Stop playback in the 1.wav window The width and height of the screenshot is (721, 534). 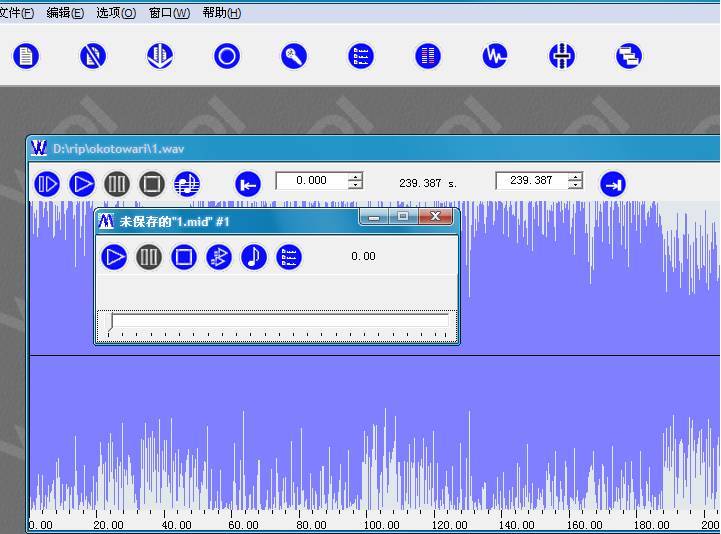coord(152,184)
